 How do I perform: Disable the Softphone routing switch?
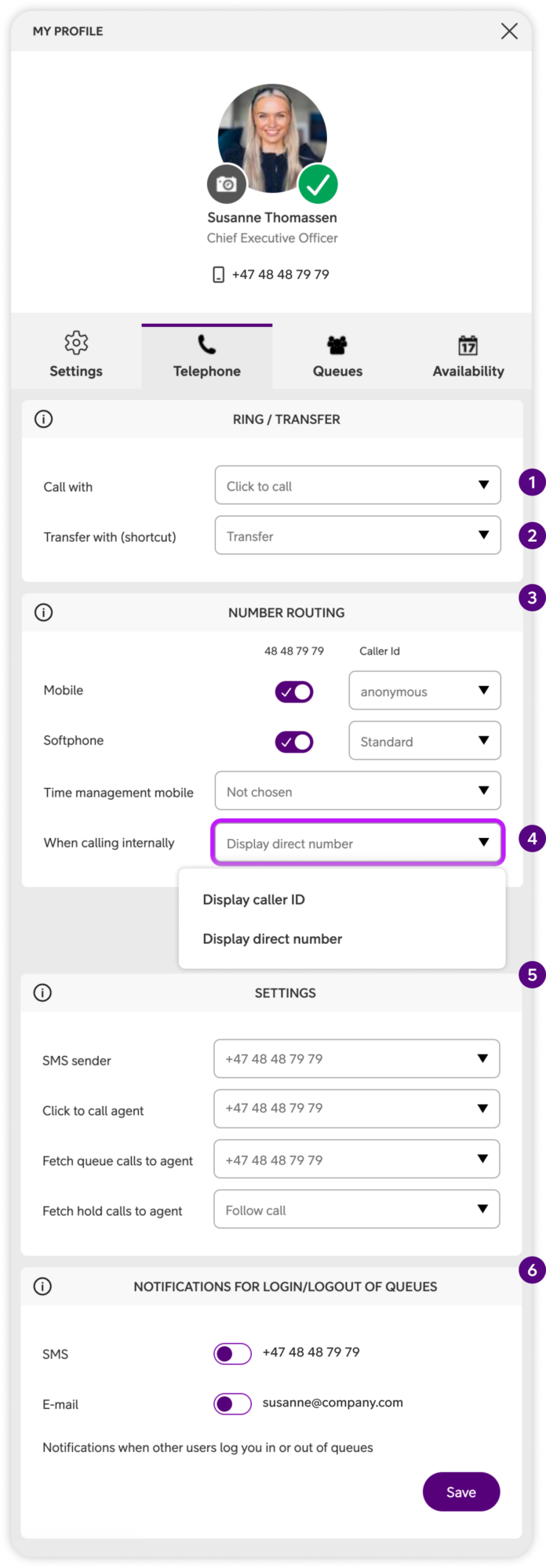tap(294, 742)
